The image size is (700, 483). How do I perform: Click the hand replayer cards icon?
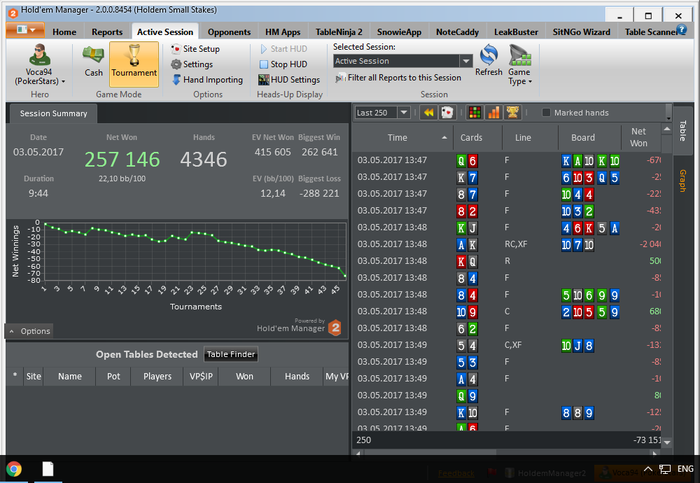[x=447, y=112]
